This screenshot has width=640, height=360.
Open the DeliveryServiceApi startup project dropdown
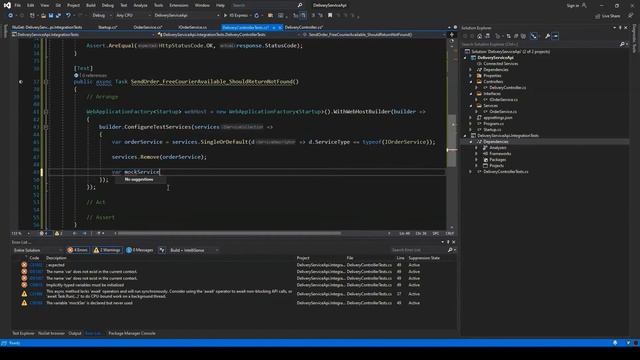[187, 16]
